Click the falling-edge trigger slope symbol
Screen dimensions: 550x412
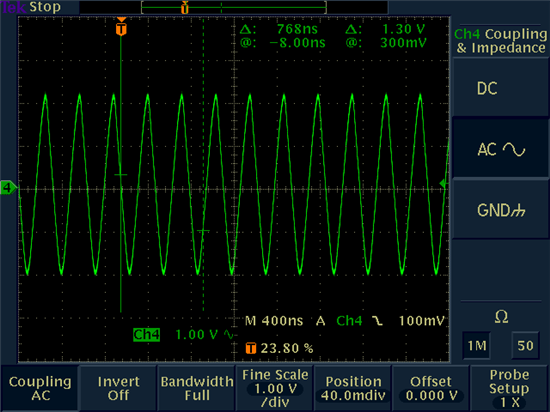(377, 320)
